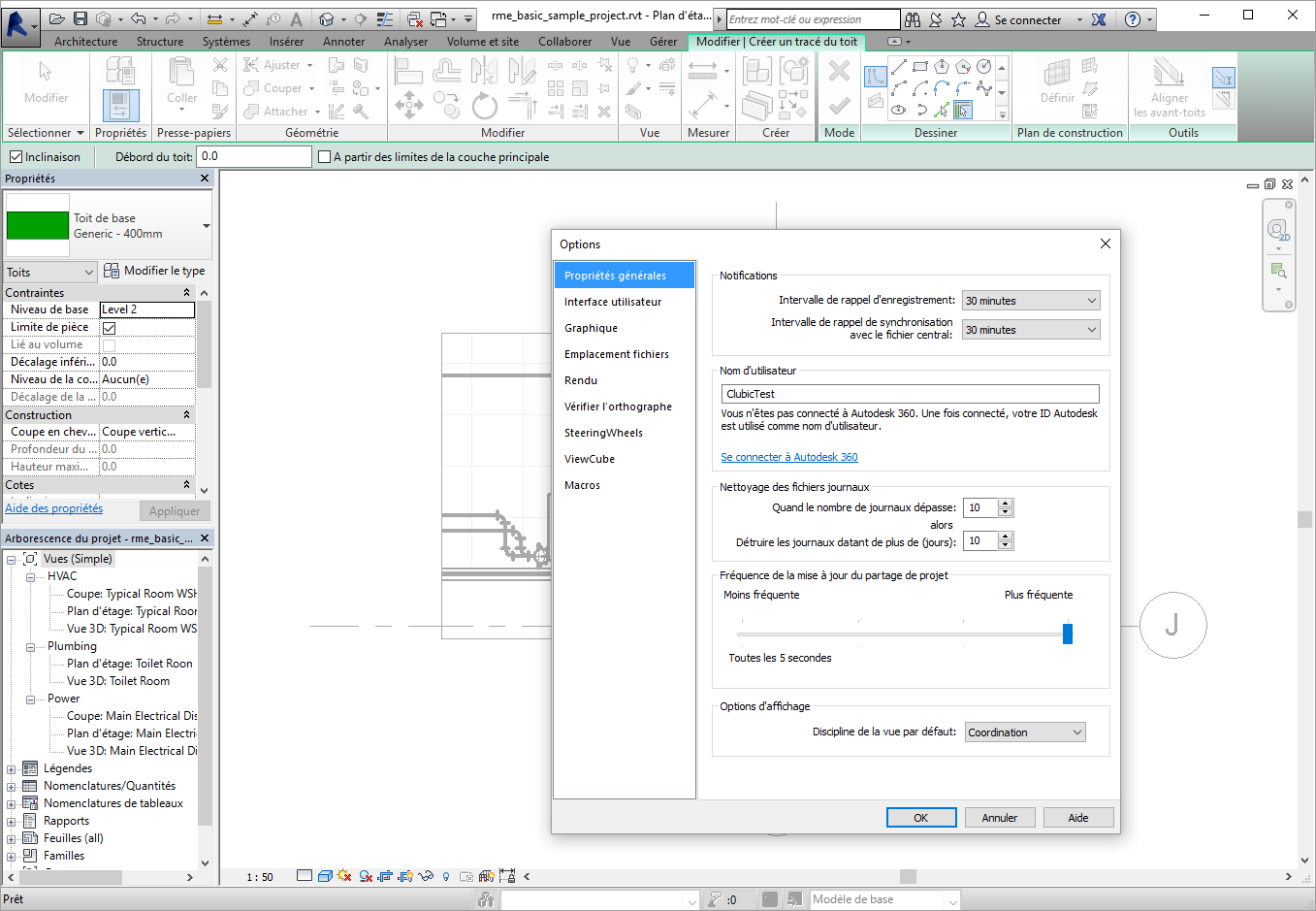
Task: Click the Se connecter à Autodesk 360 link
Action: 789,457
